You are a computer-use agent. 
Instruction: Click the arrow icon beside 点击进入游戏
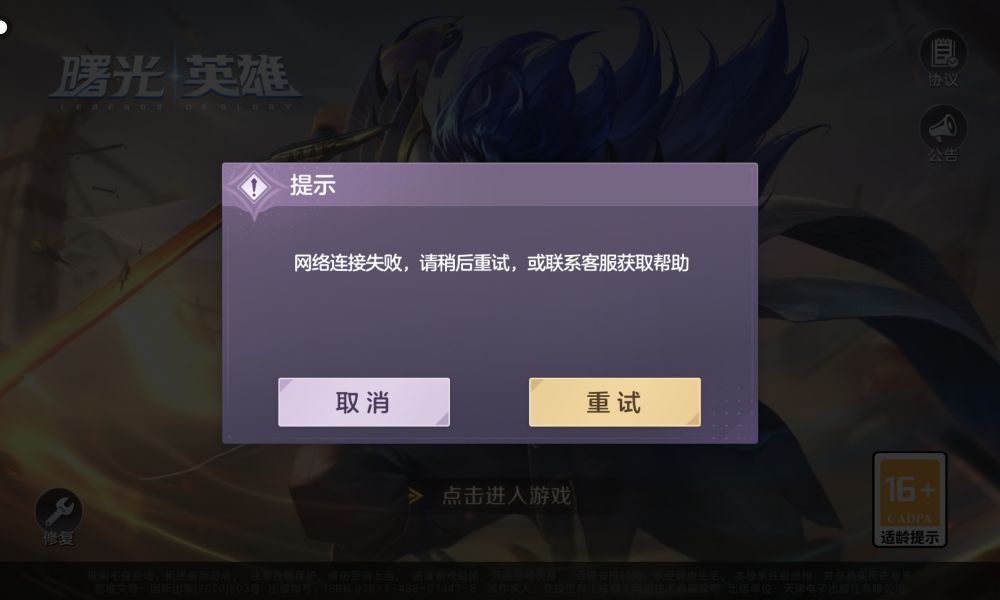pos(415,495)
